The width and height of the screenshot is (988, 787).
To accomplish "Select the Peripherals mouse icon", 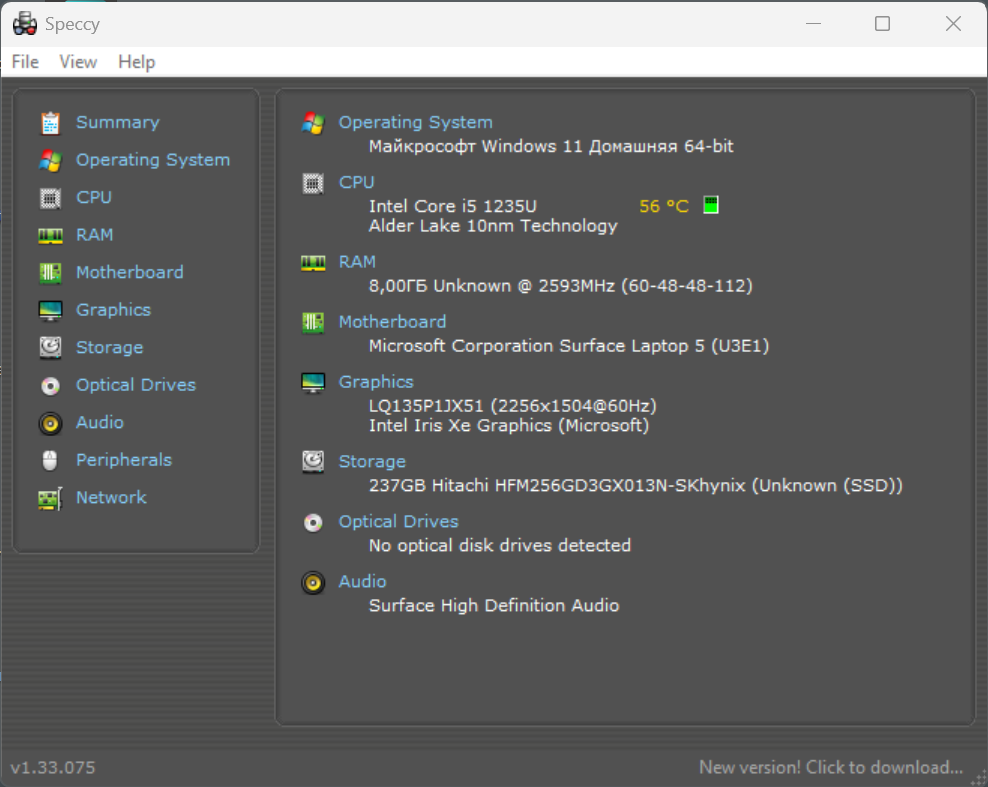I will 50,461.
